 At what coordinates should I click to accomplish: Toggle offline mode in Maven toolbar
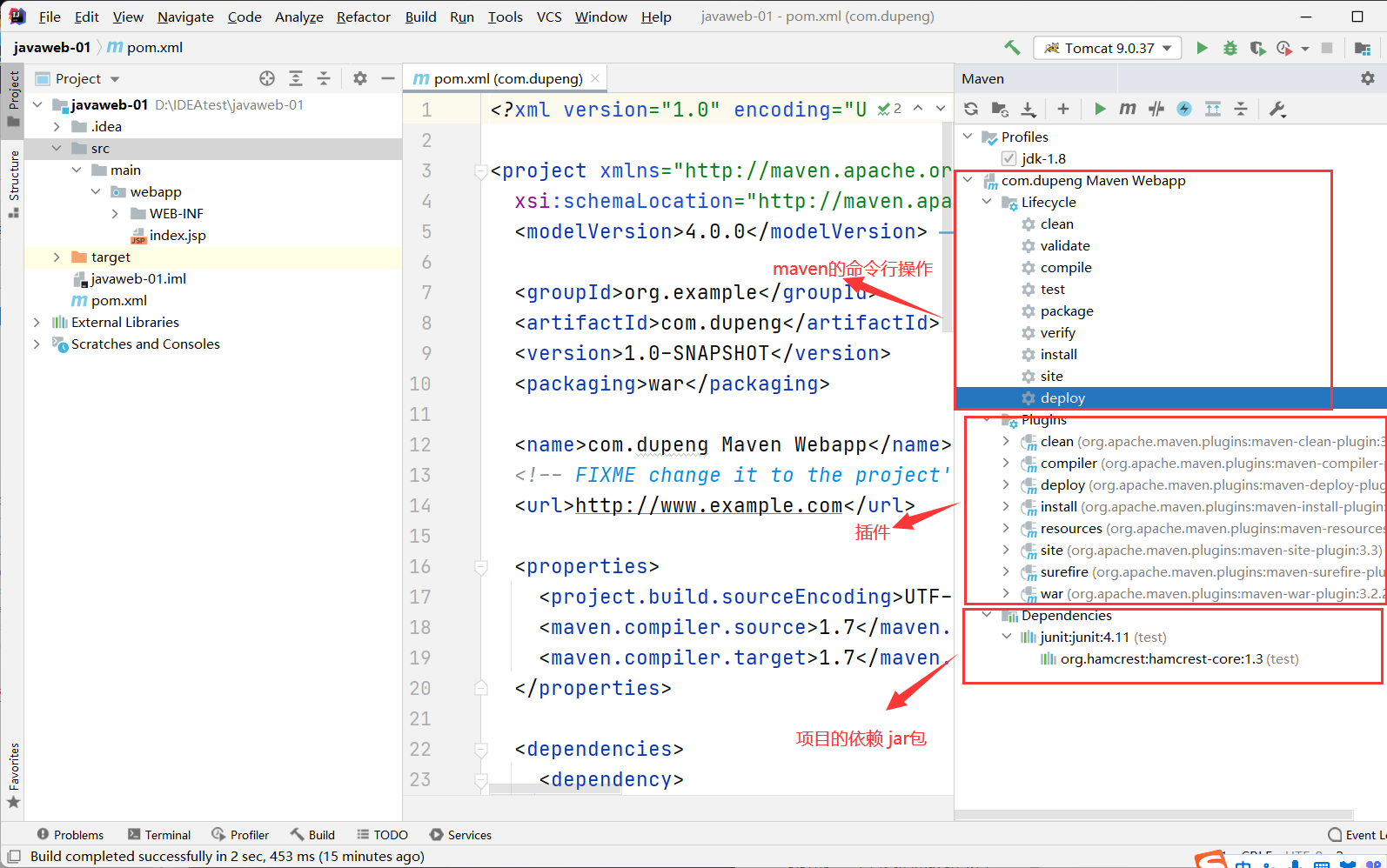pyautogui.click(x=1156, y=109)
